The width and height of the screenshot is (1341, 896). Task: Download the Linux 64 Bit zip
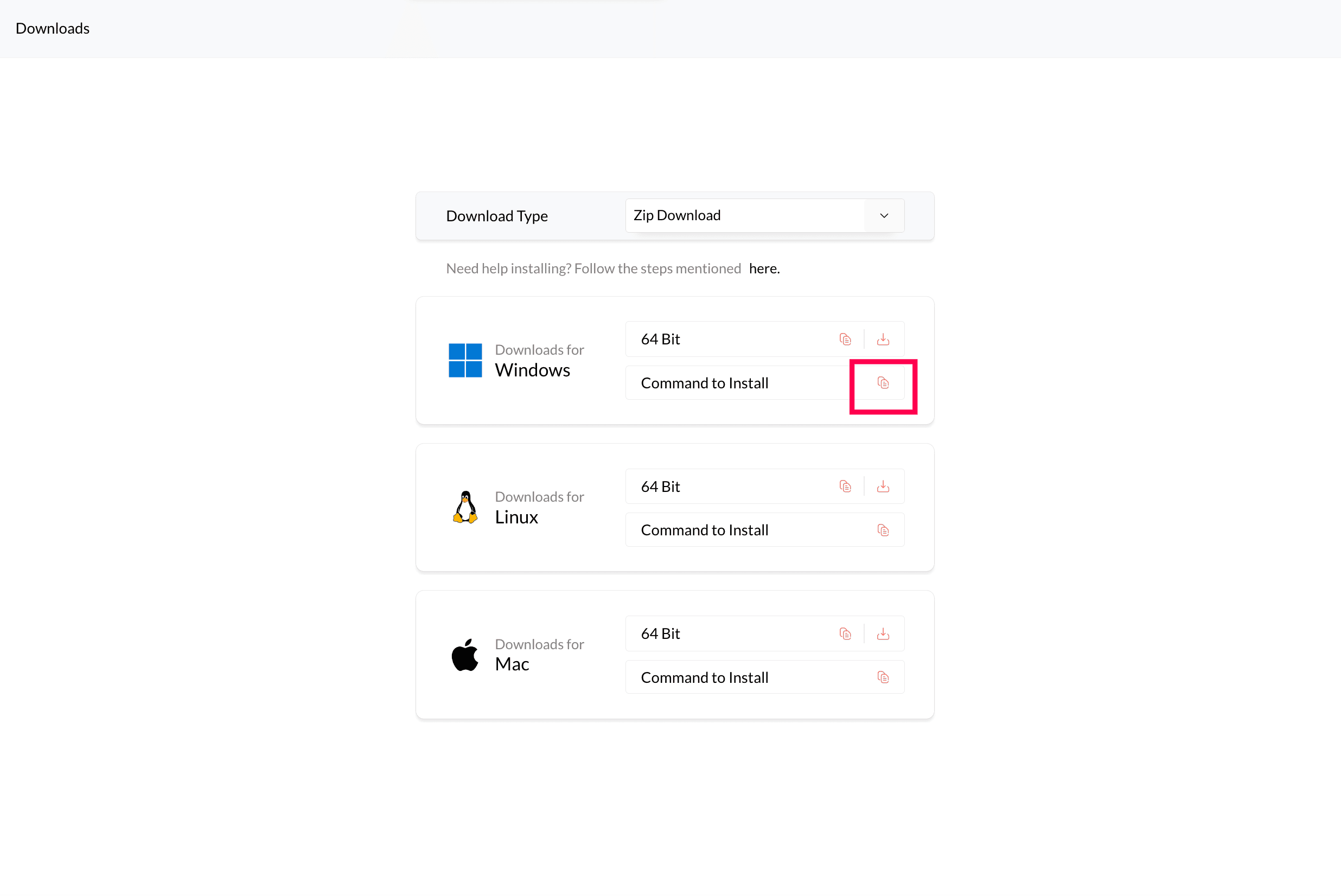(883, 487)
